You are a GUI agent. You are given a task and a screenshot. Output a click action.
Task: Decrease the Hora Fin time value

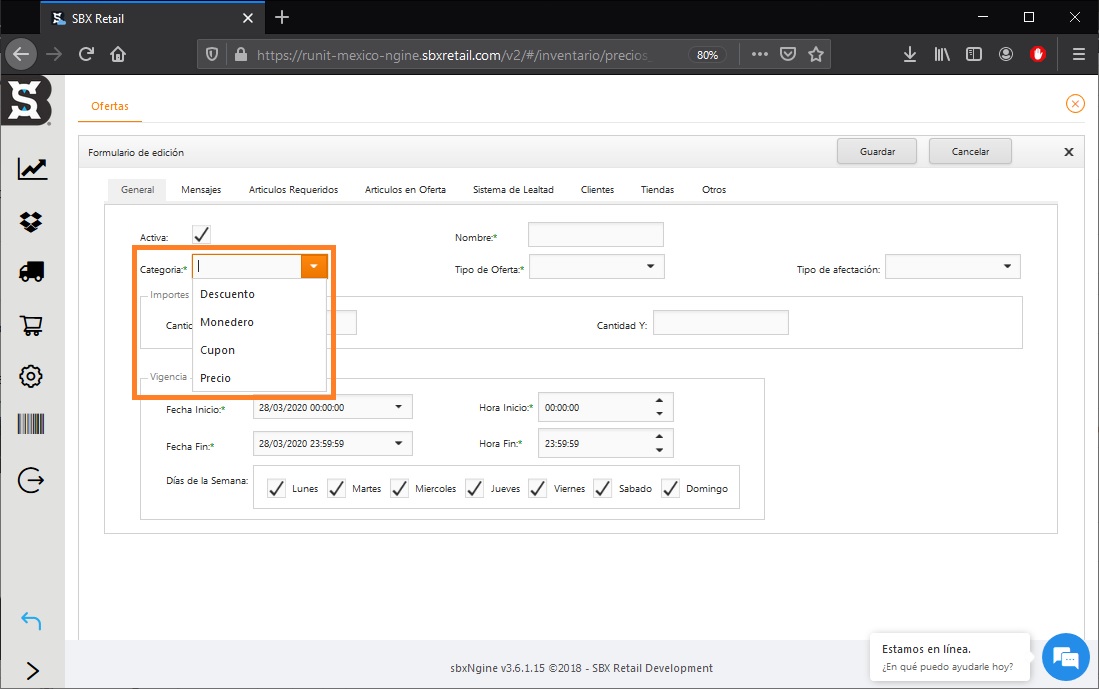click(x=659, y=450)
